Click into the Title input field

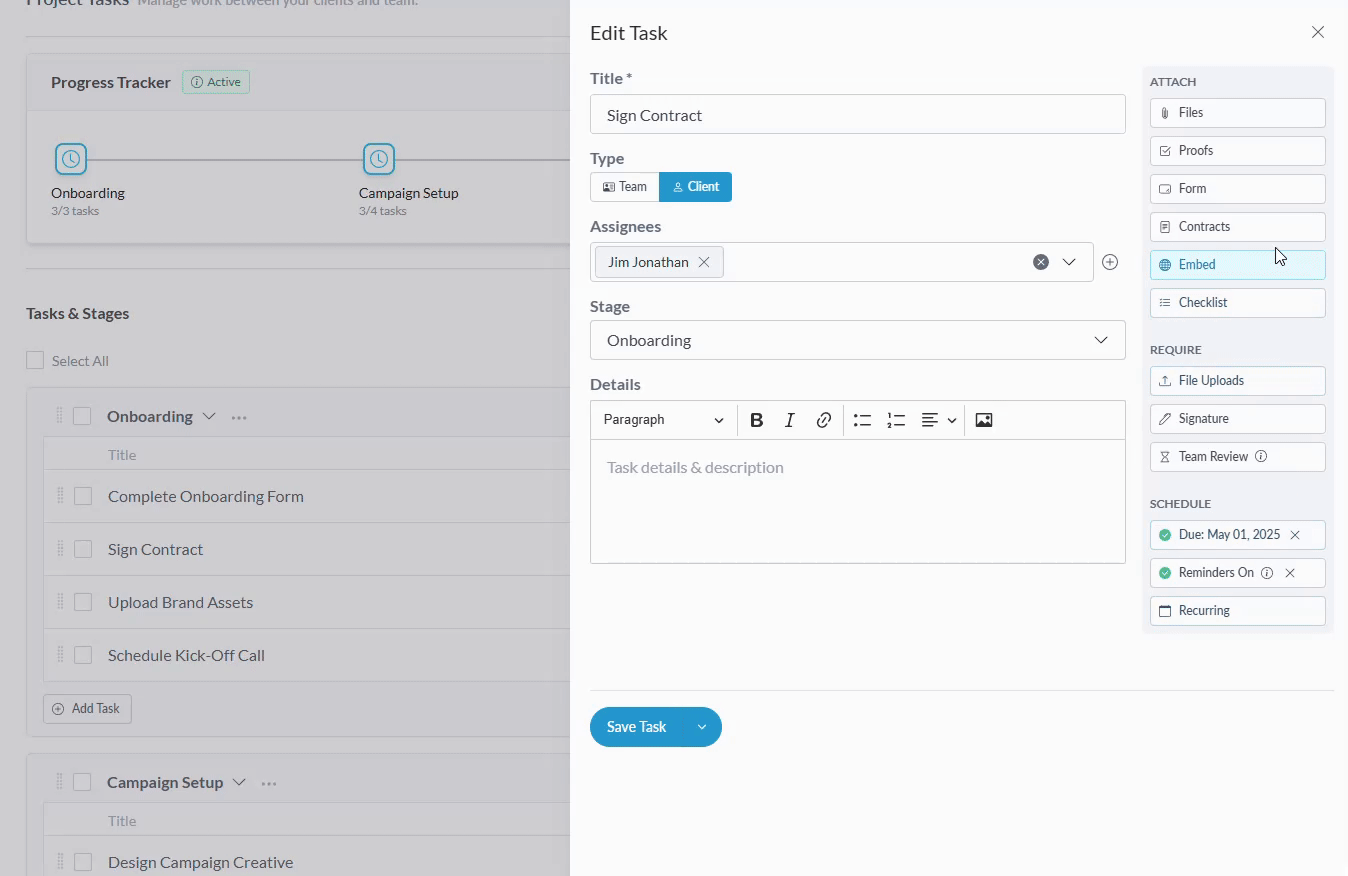point(857,115)
